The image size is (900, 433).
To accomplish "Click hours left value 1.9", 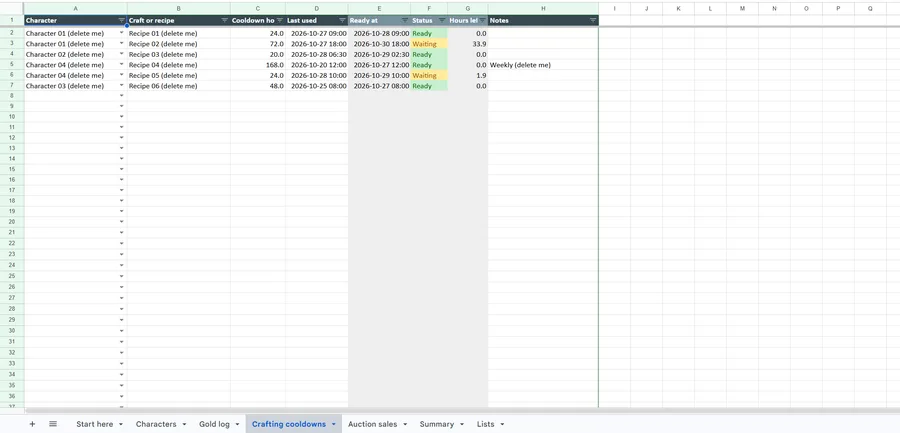I will click(x=468, y=75).
